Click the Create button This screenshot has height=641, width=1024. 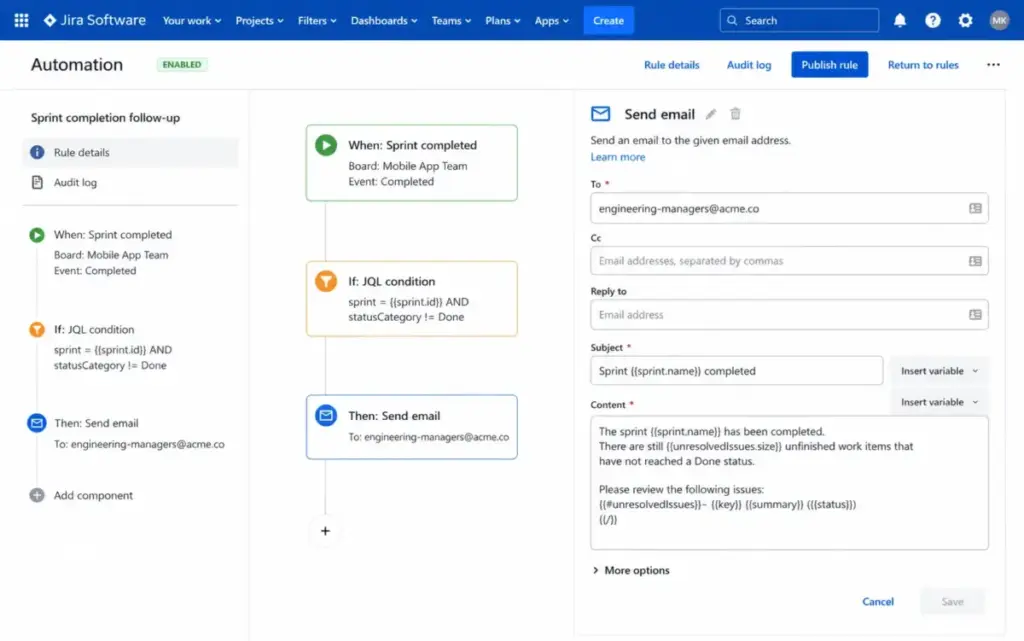click(608, 20)
